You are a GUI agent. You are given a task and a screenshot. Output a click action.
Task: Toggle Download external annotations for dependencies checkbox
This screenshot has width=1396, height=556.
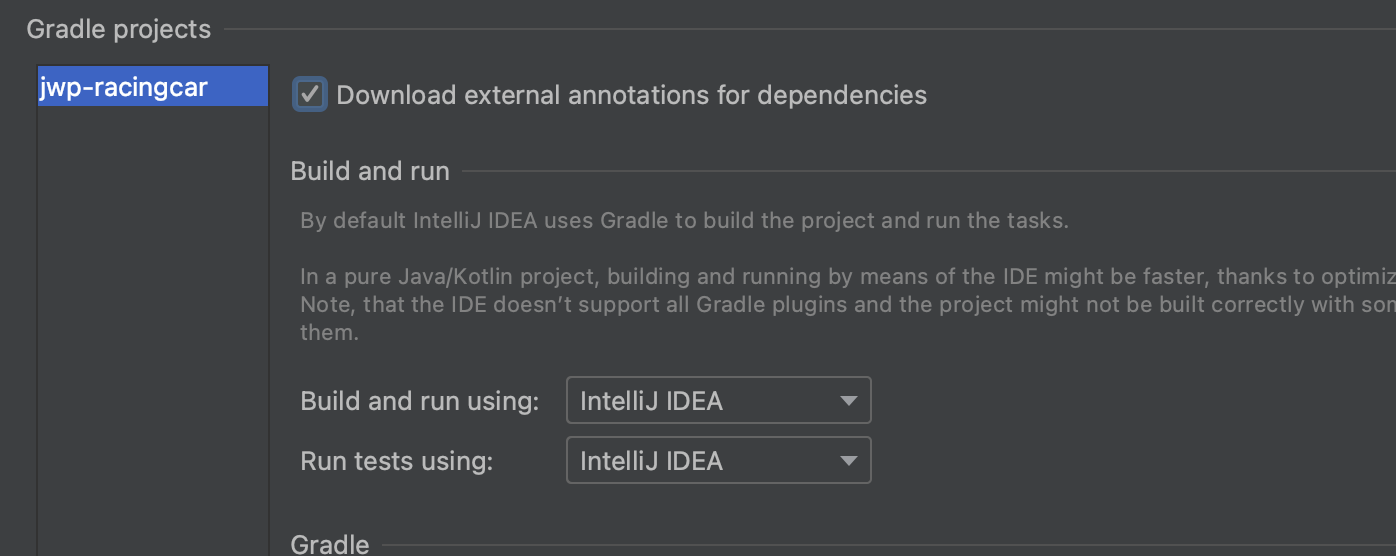(310, 95)
